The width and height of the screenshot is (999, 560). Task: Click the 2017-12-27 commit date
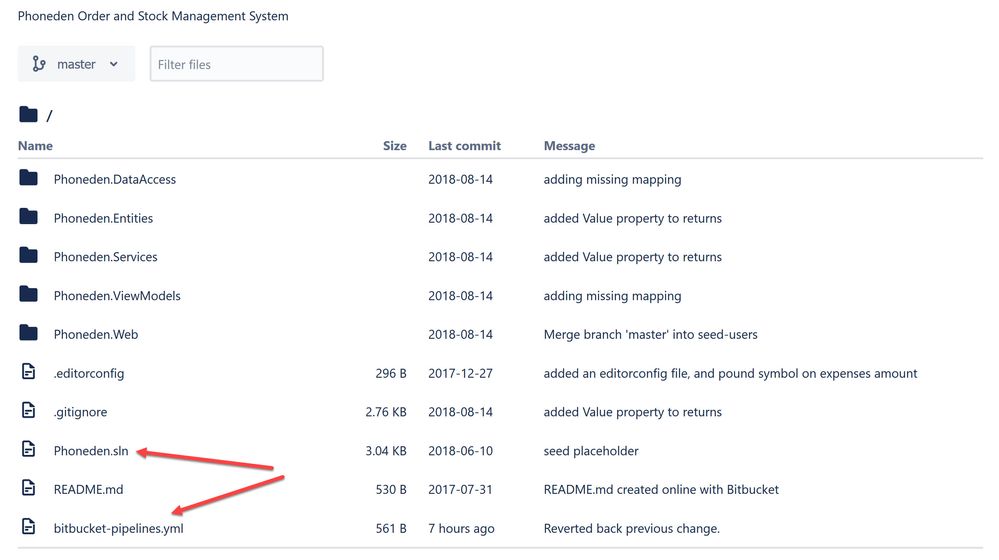(x=461, y=374)
